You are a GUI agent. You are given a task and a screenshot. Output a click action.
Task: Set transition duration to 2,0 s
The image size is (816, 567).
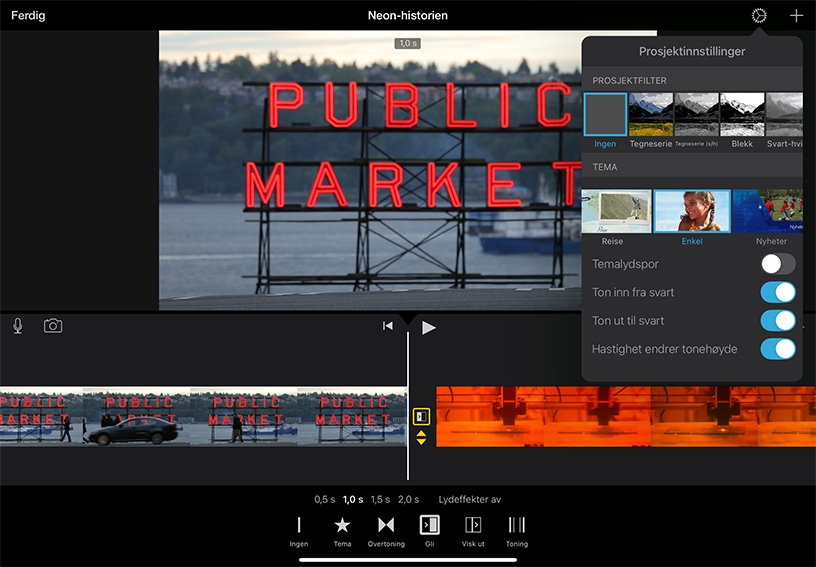coord(409,499)
